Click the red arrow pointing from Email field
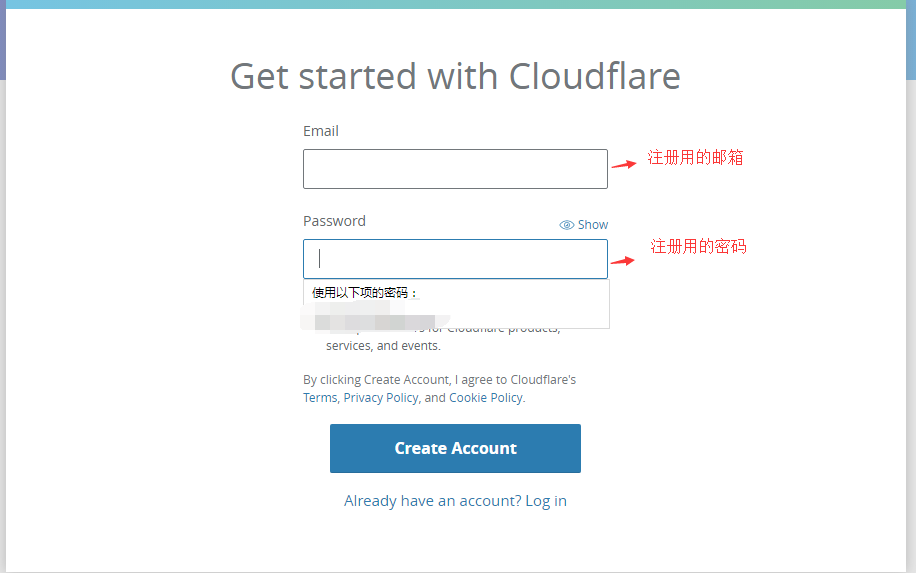This screenshot has height=573, width=916. tap(624, 165)
